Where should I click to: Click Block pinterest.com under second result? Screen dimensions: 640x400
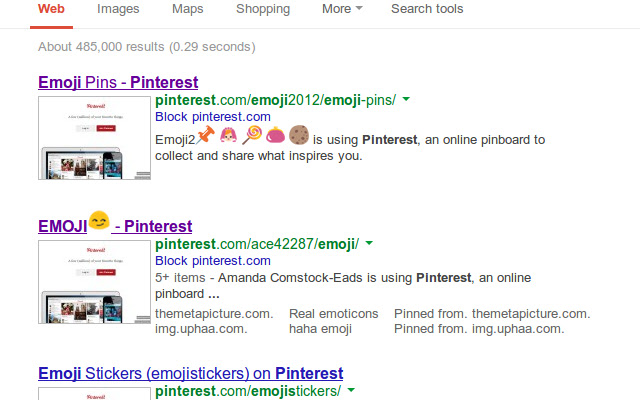(213, 261)
